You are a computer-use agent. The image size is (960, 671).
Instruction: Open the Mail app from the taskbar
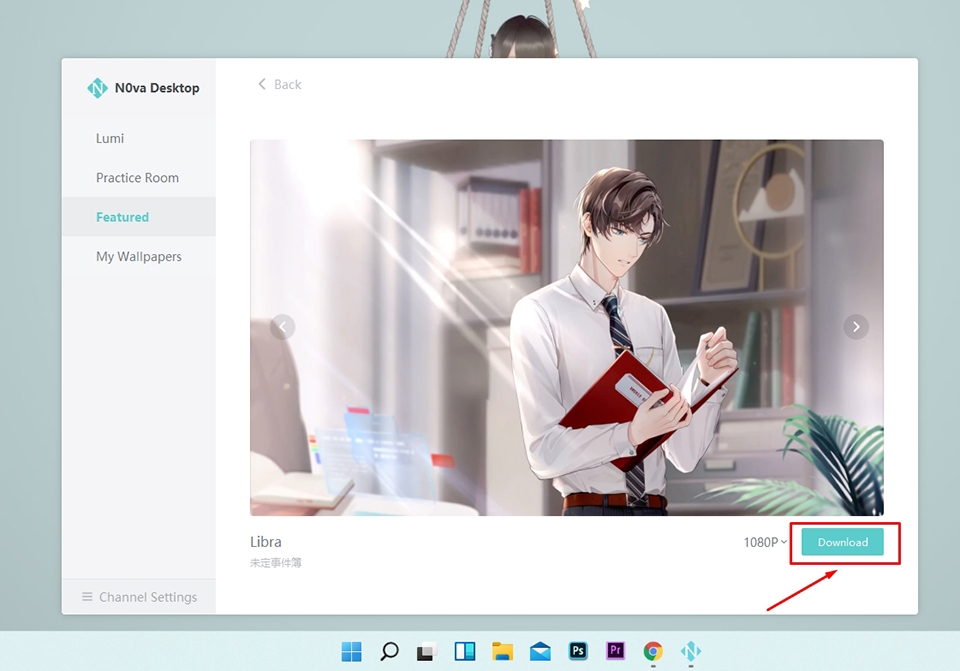pos(540,651)
